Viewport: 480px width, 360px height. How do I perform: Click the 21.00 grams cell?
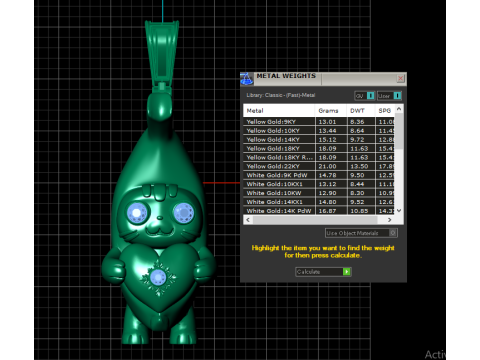331,166
